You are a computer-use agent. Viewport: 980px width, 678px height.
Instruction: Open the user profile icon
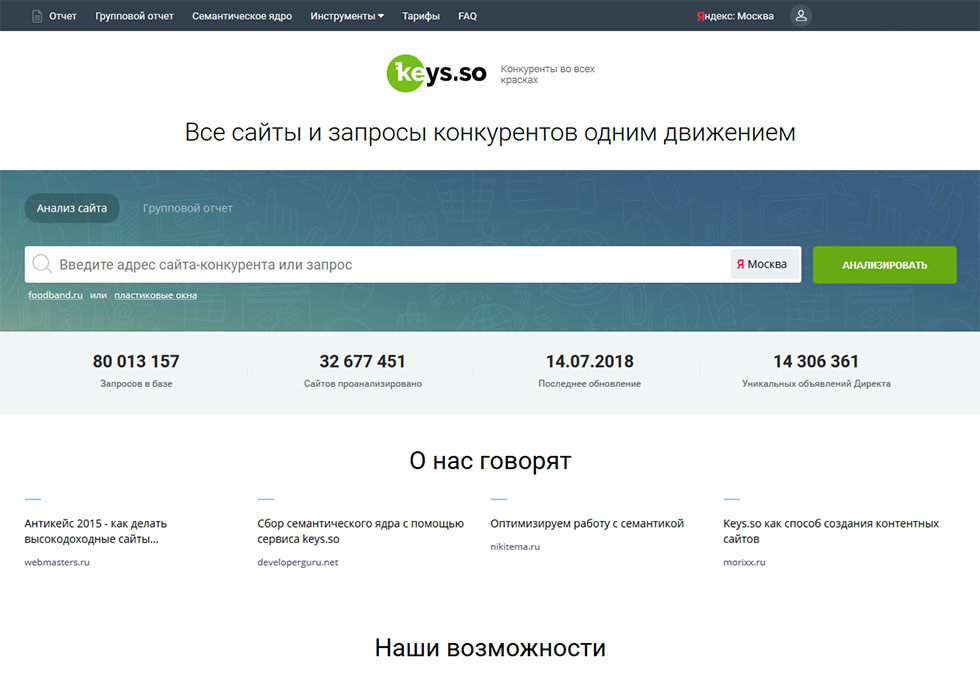click(x=800, y=16)
